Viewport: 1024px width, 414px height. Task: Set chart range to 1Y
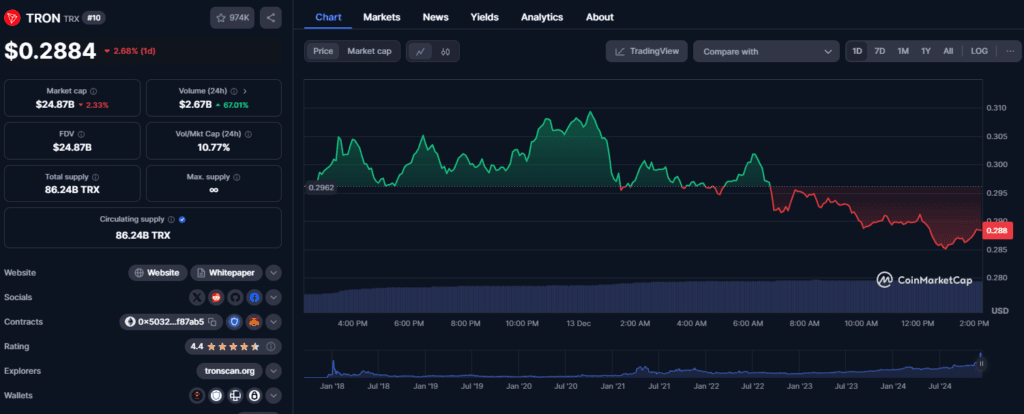point(925,51)
